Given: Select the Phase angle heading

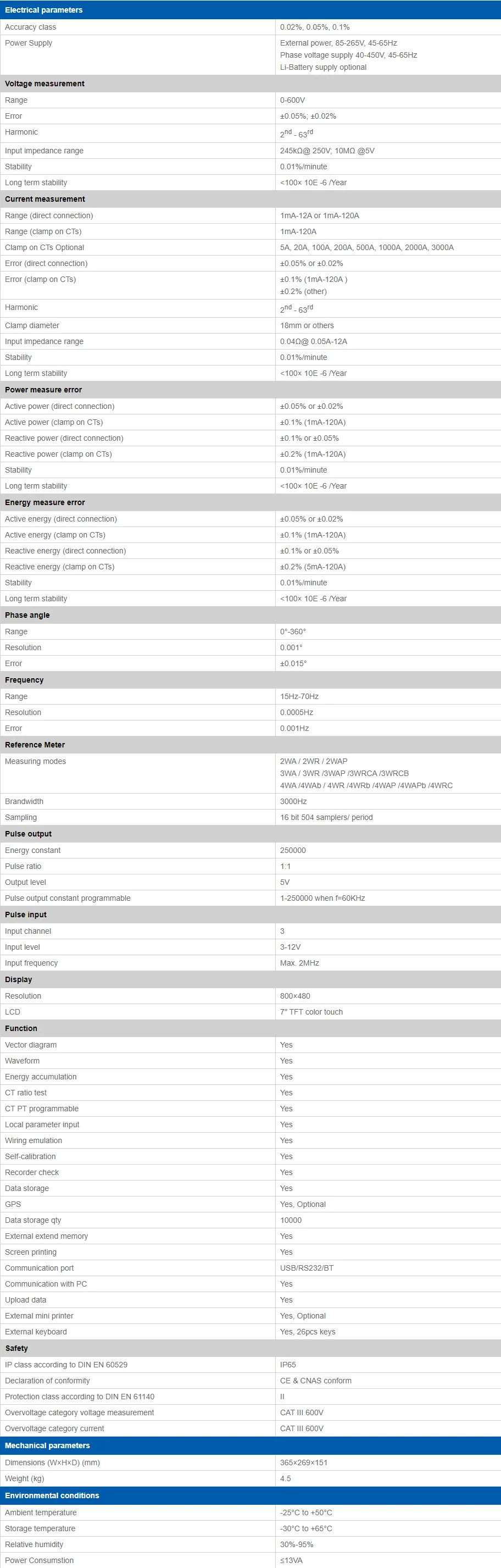Looking at the screenshot, I should pyautogui.click(x=27, y=616).
